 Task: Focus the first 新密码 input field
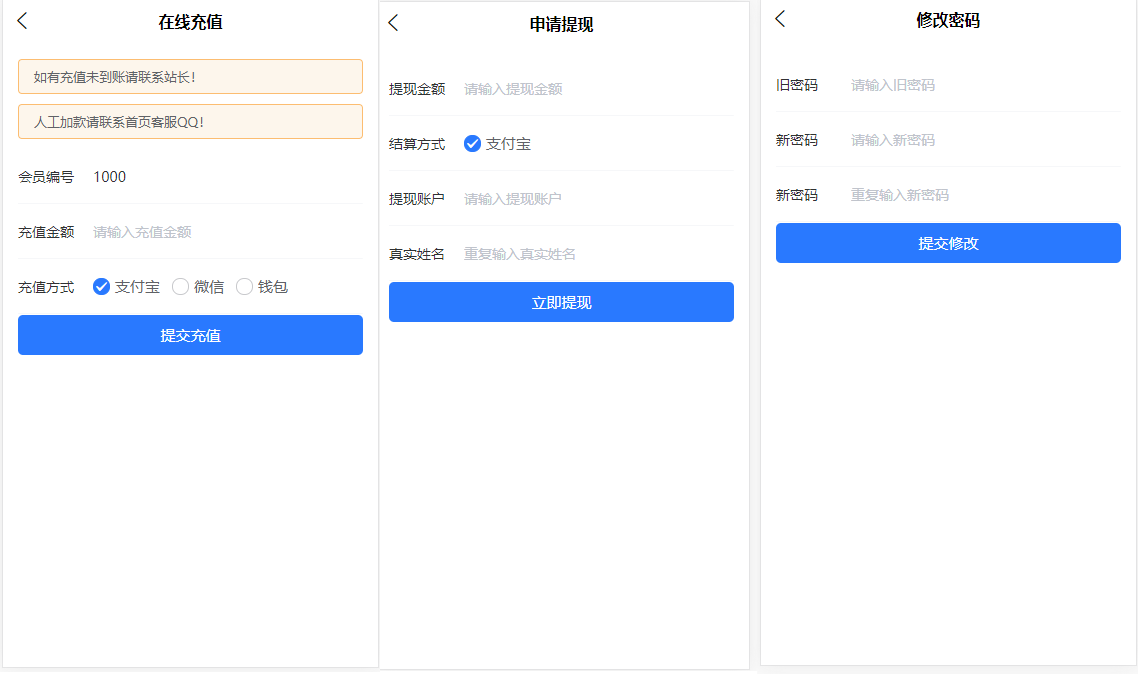pos(983,140)
